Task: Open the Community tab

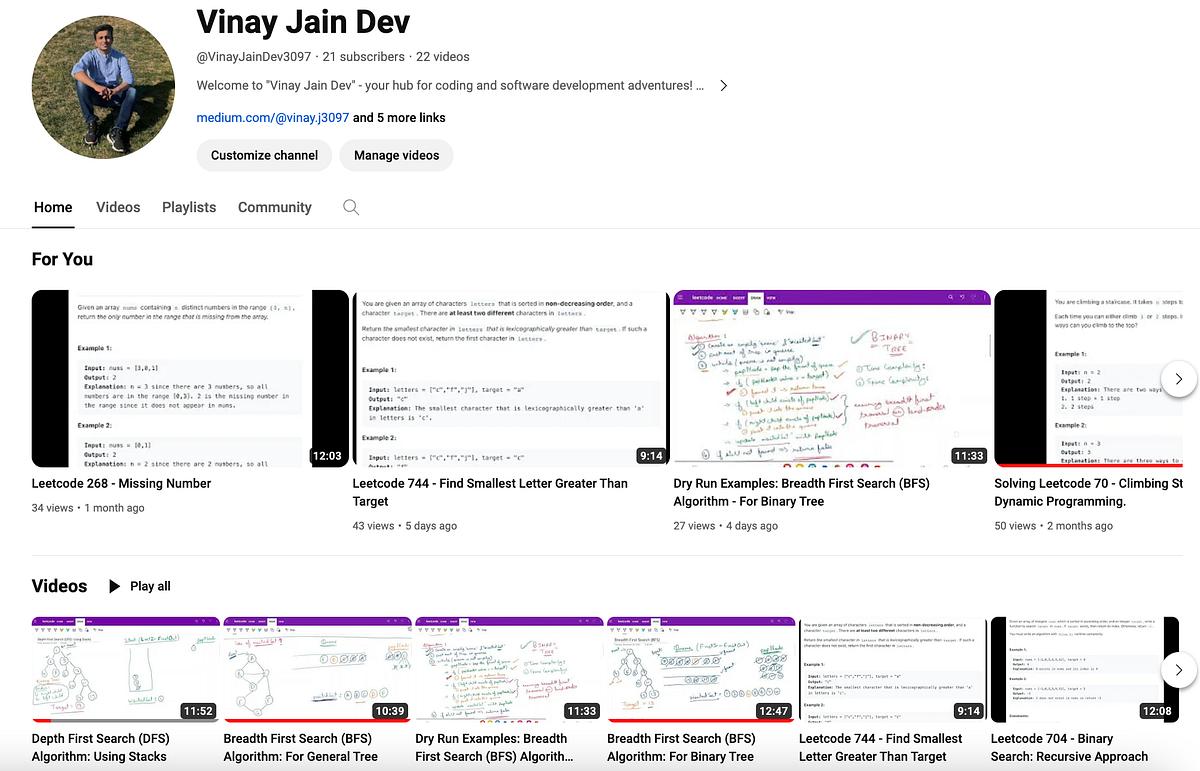Action: pyautogui.click(x=274, y=207)
